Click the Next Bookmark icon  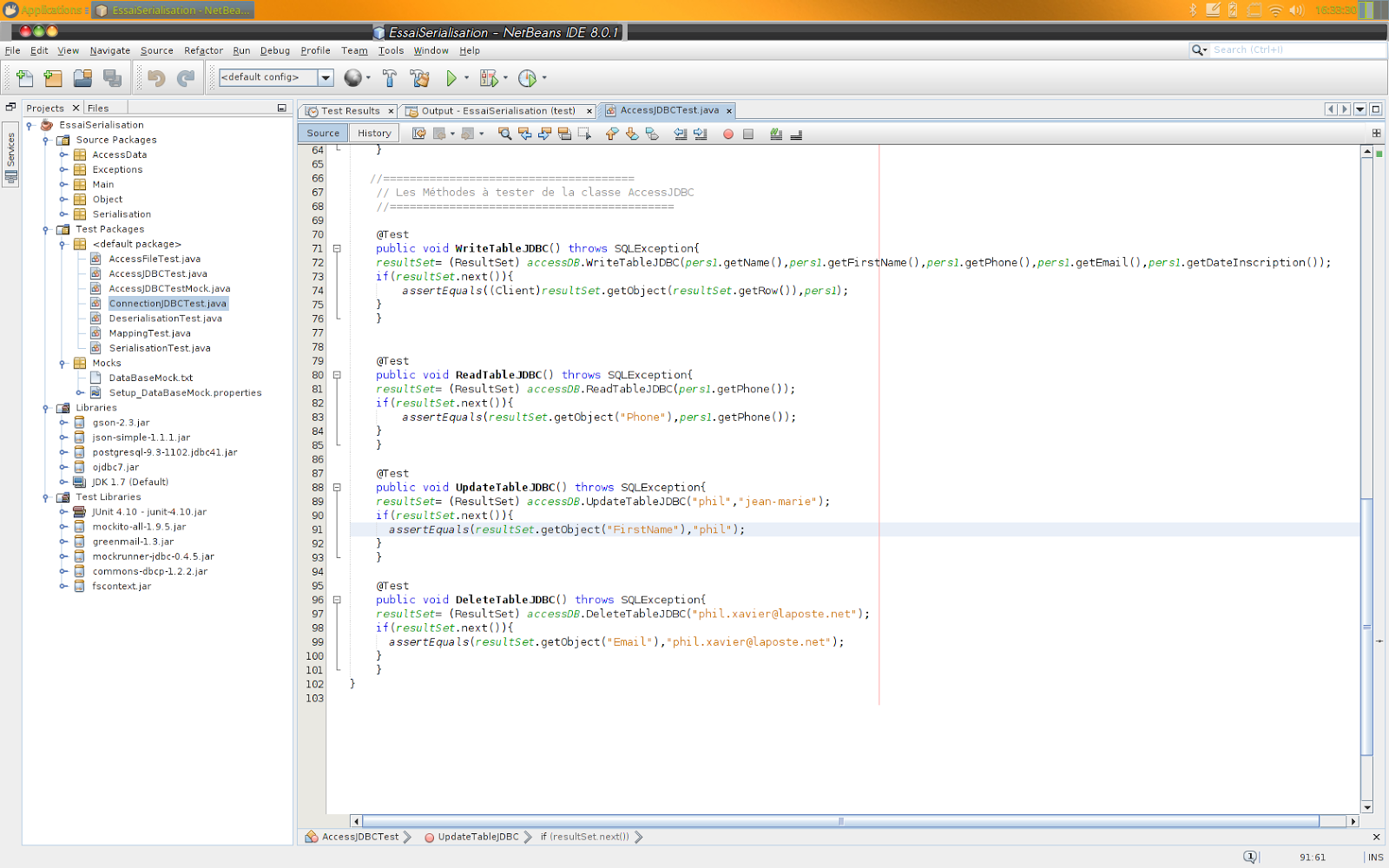[x=632, y=134]
